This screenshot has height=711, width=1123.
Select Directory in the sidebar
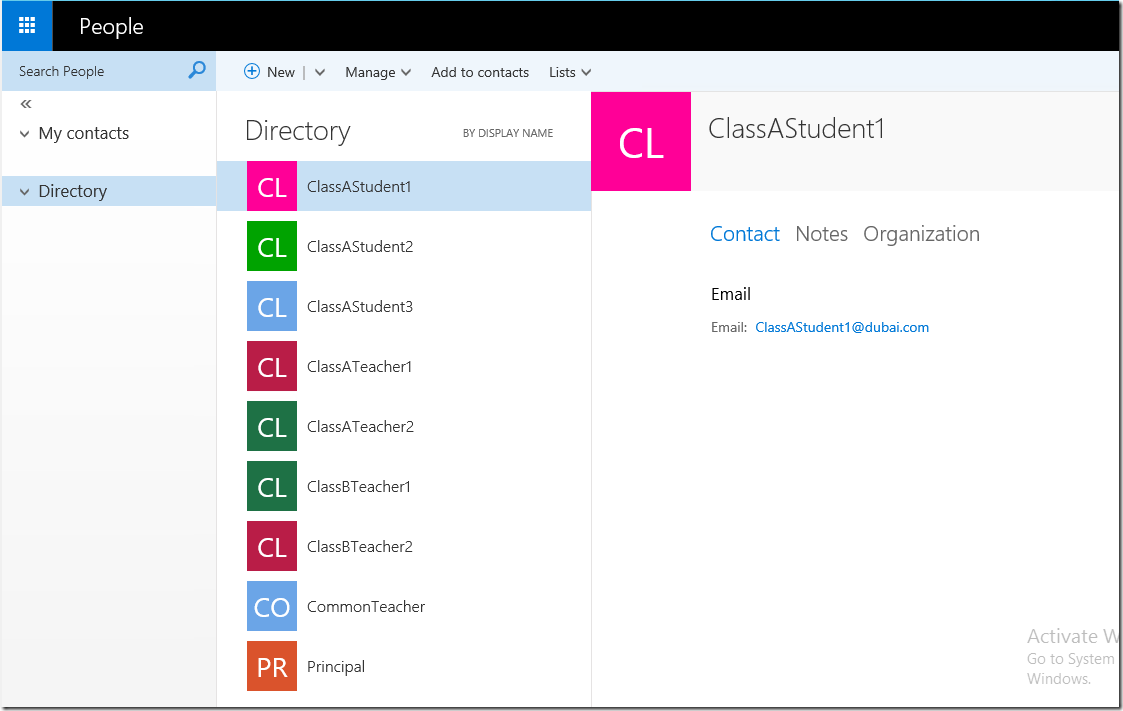pos(72,191)
